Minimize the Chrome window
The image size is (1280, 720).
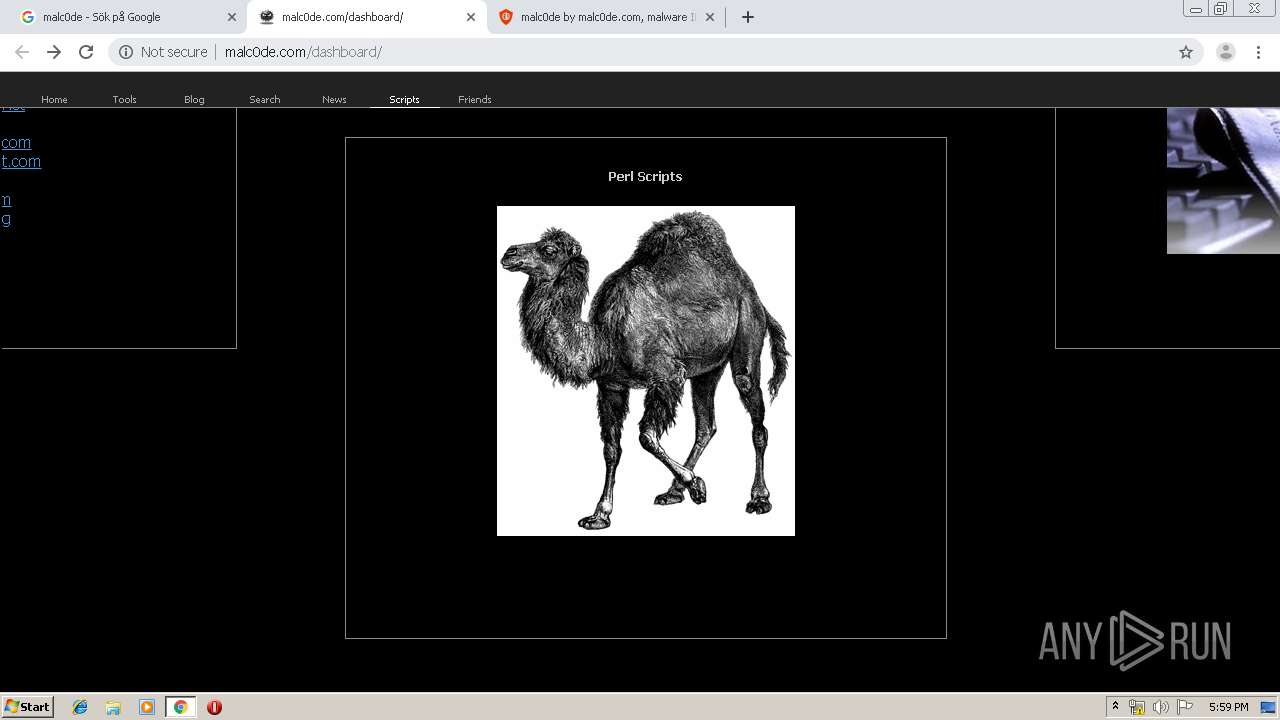(x=1195, y=9)
